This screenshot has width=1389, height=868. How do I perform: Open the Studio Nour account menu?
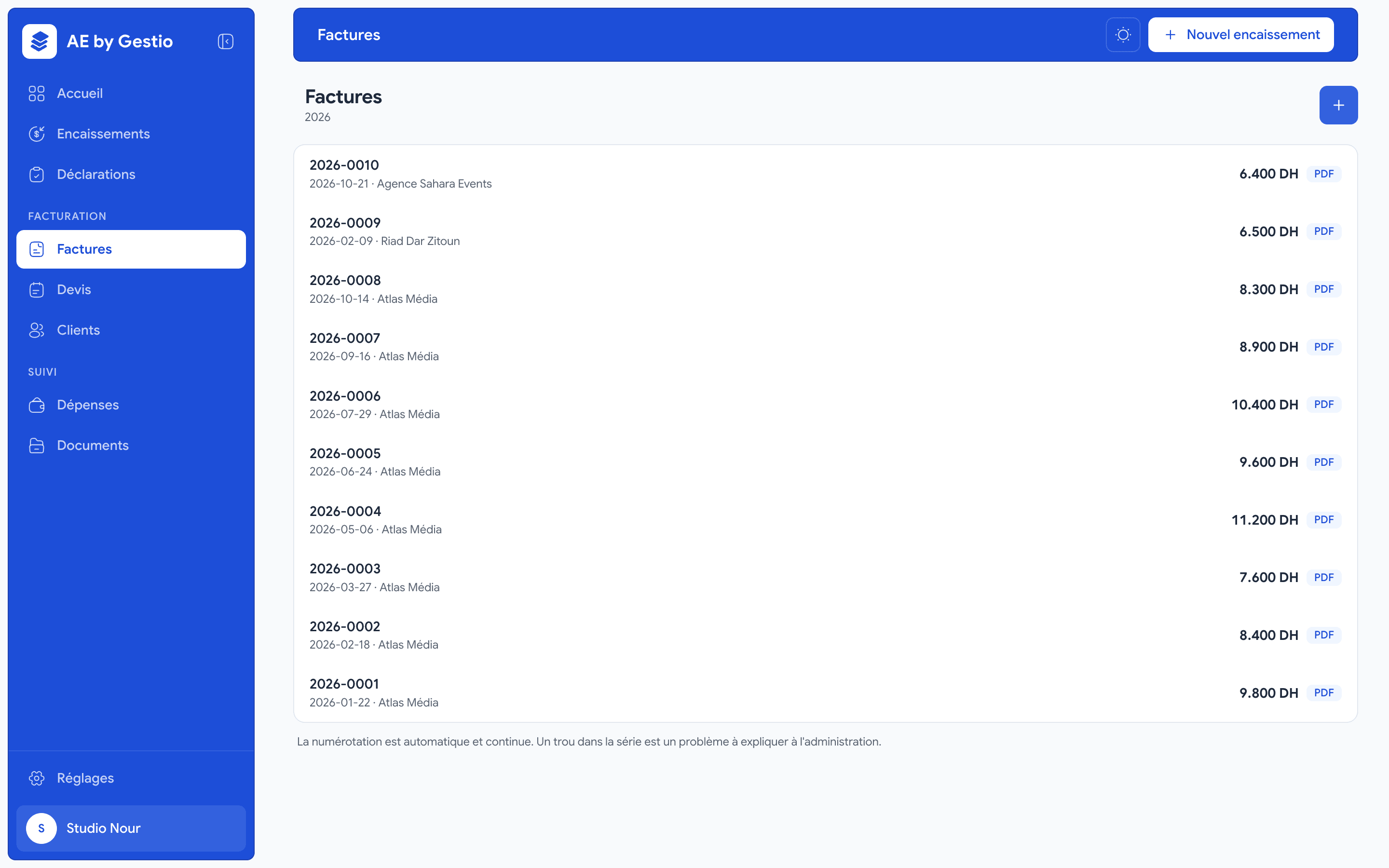pos(131,828)
